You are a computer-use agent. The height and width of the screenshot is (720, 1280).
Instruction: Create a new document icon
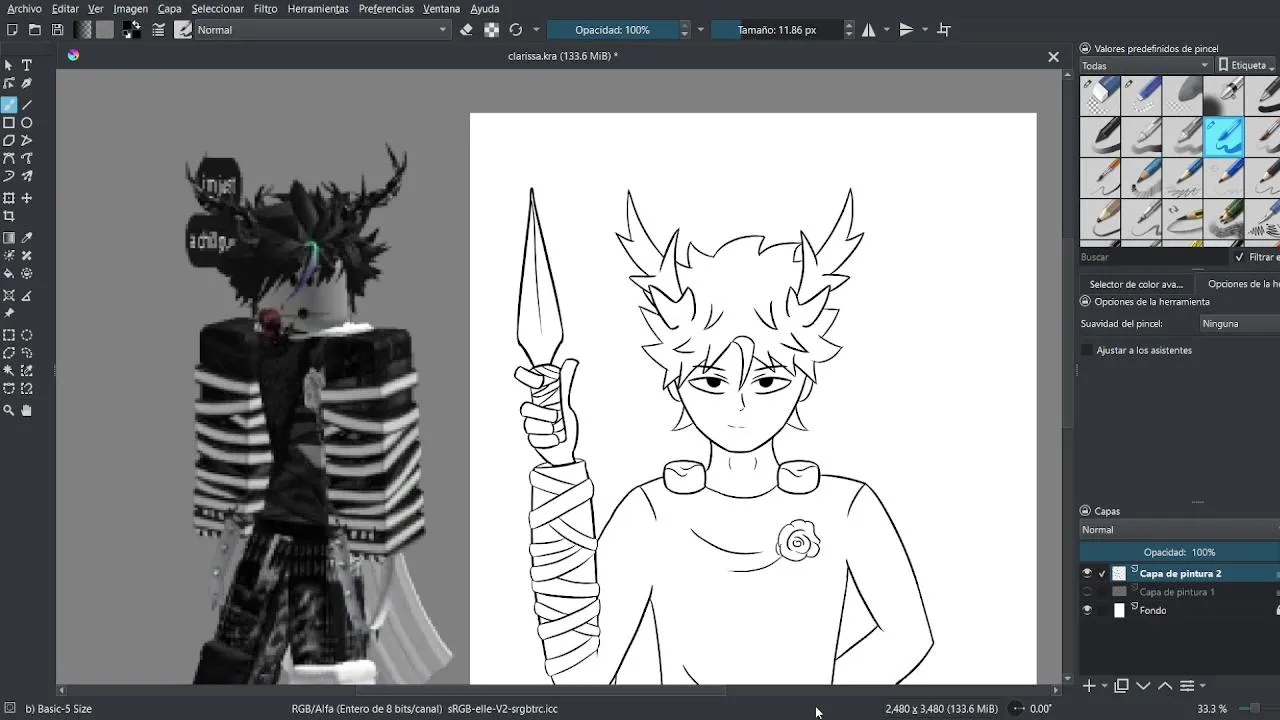[x=12, y=30]
